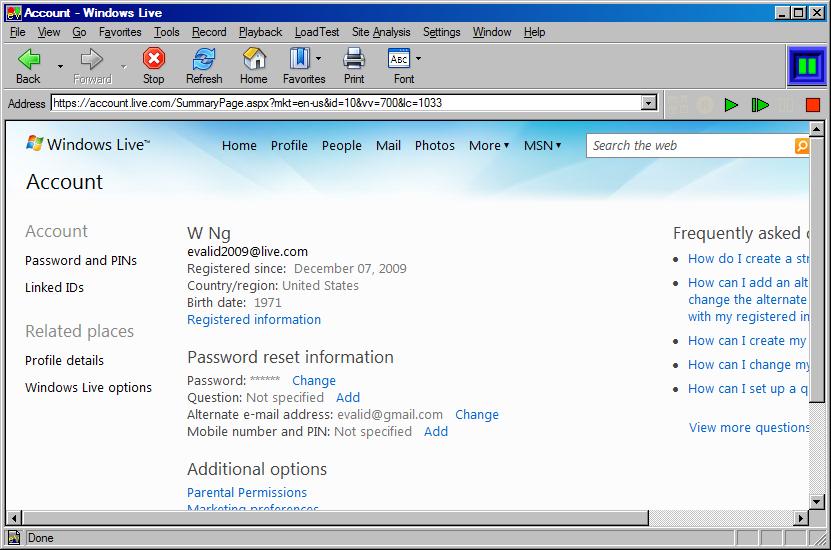
Task: Click Add next to Question
Action: 348,397
